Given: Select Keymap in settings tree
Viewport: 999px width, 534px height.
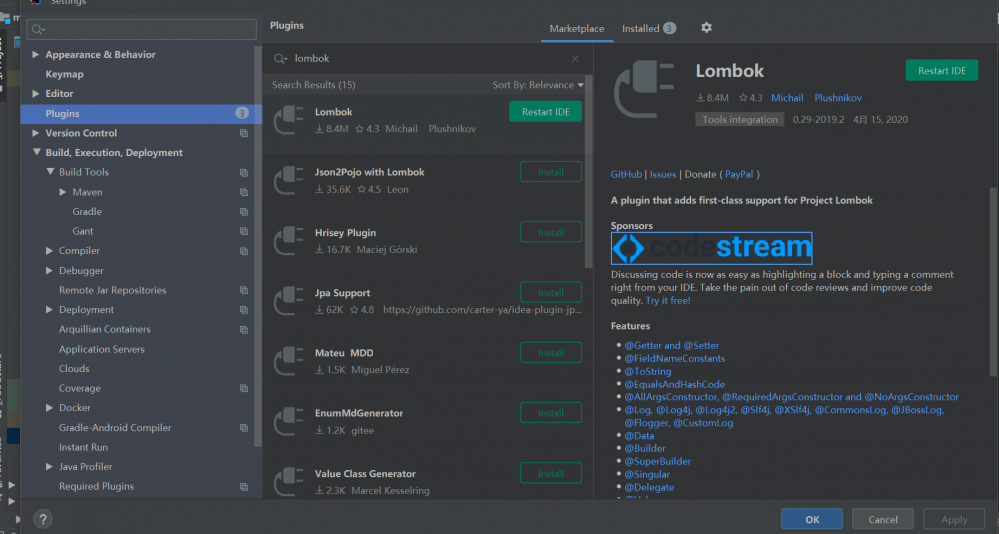Looking at the screenshot, I should (x=64, y=75).
